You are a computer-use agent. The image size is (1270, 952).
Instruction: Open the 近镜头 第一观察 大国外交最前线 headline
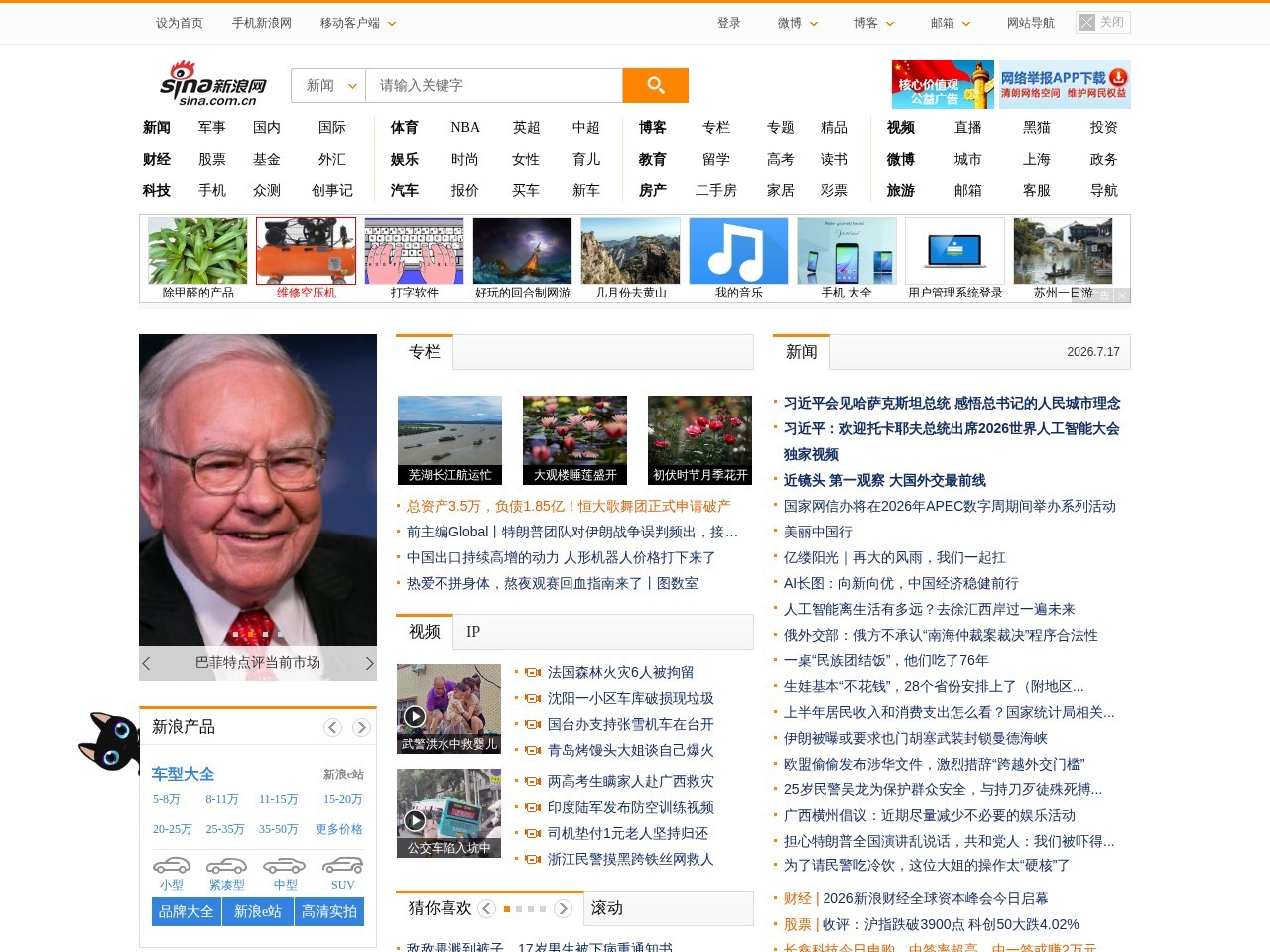(885, 481)
